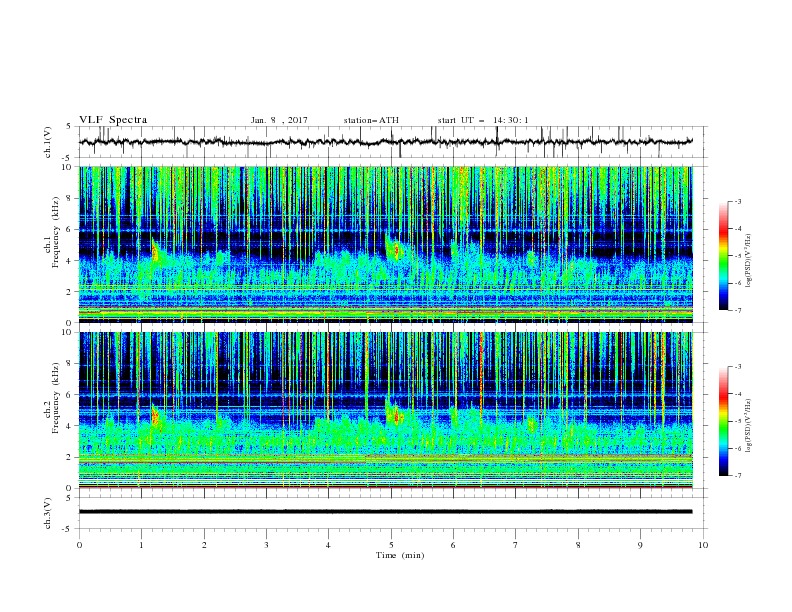Click the "ch.2 Frequency (kHz)" axis label
Image resolution: width=792 pixels, height=612 pixels.
pos(52,397)
